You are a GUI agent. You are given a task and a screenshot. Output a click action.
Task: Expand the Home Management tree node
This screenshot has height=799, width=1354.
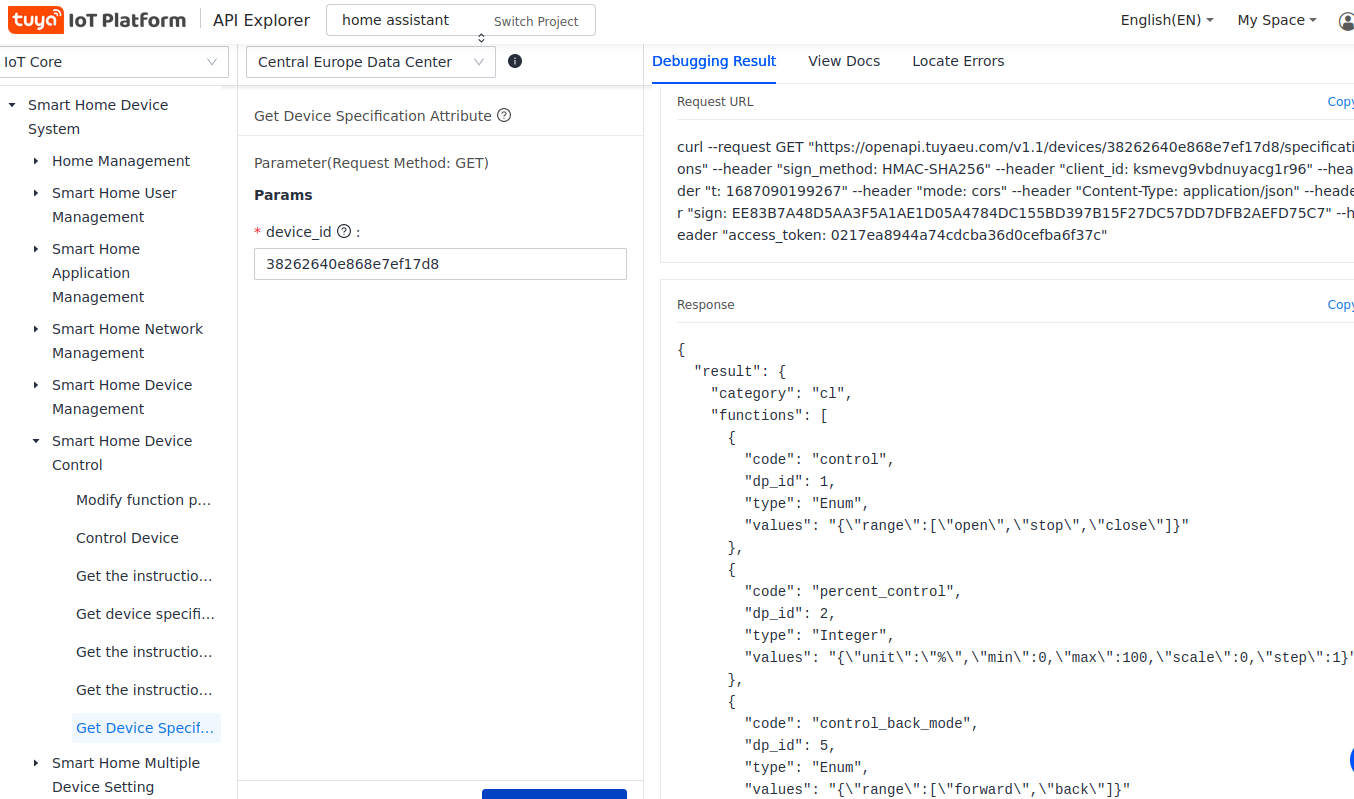[x=37, y=161]
